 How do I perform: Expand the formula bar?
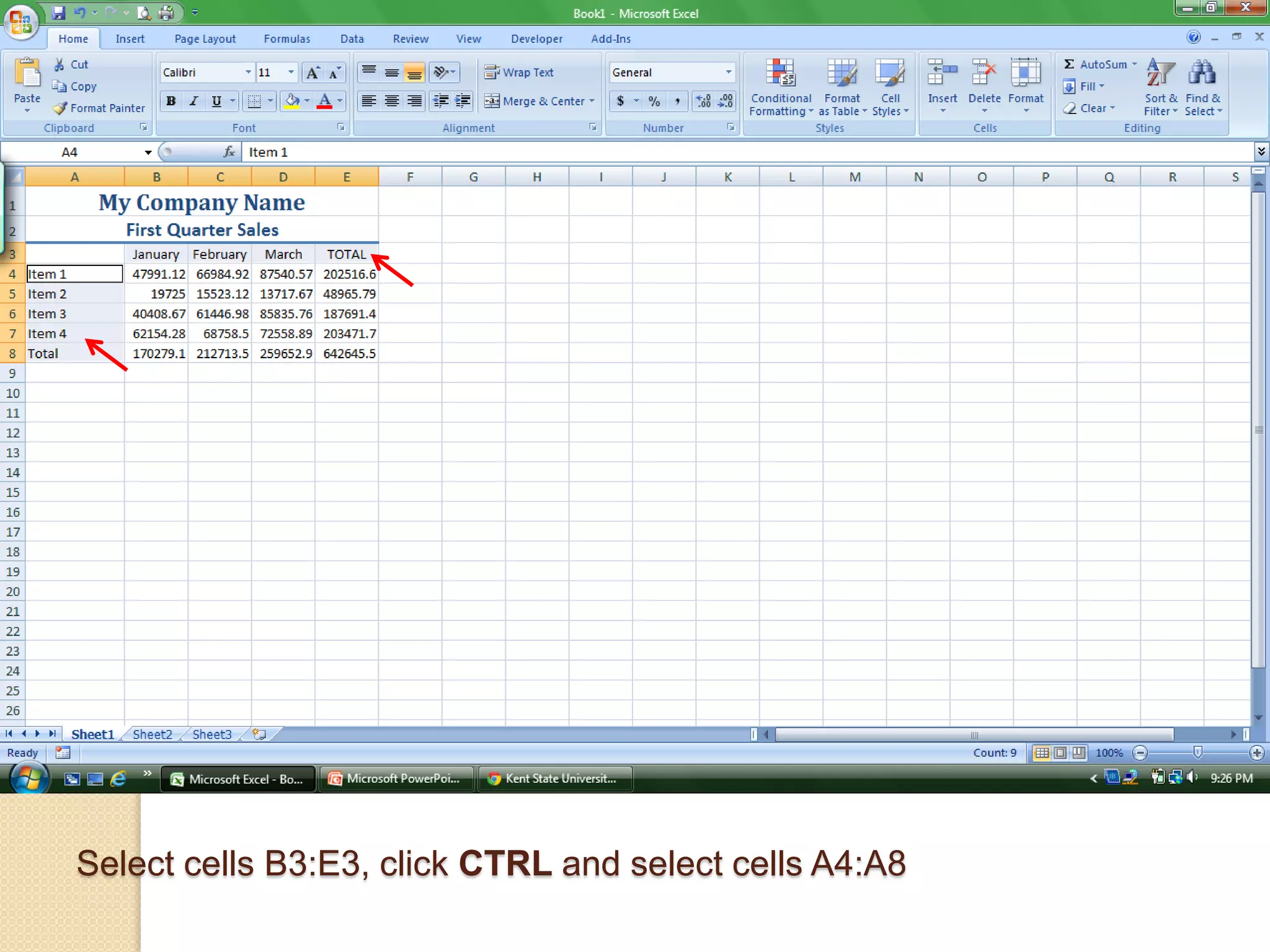(x=1261, y=152)
